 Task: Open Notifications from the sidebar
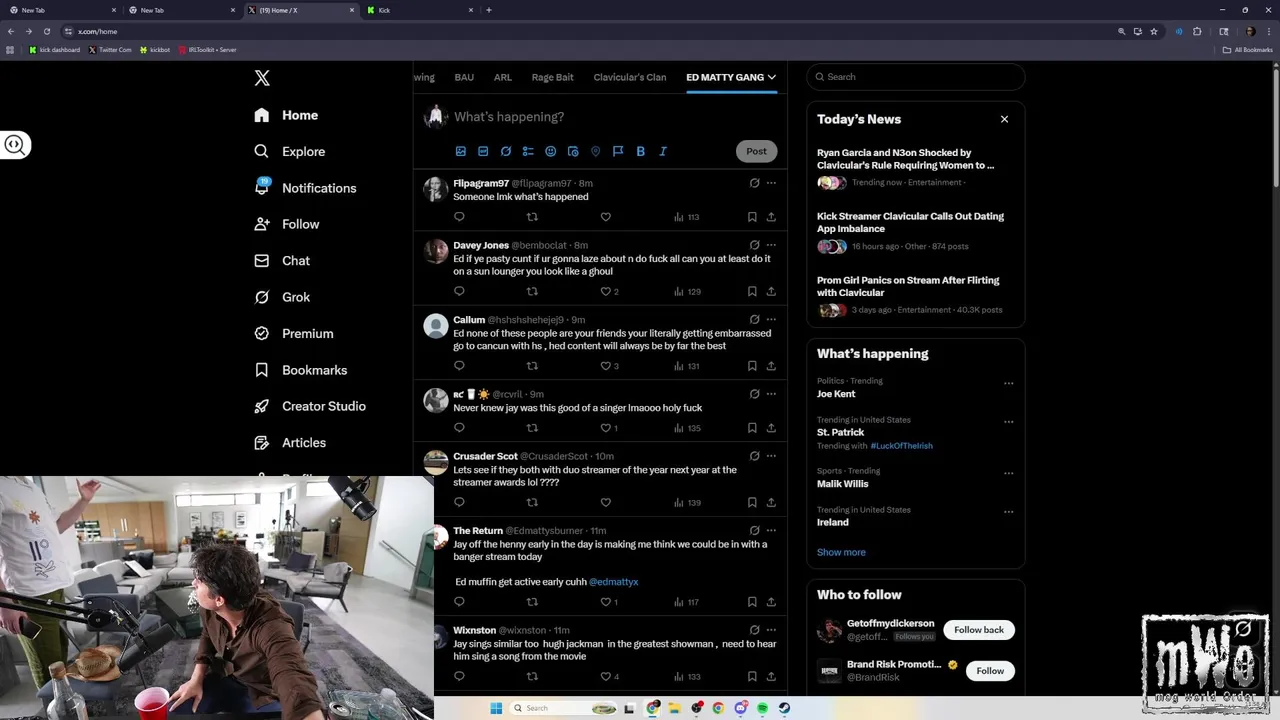306,188
